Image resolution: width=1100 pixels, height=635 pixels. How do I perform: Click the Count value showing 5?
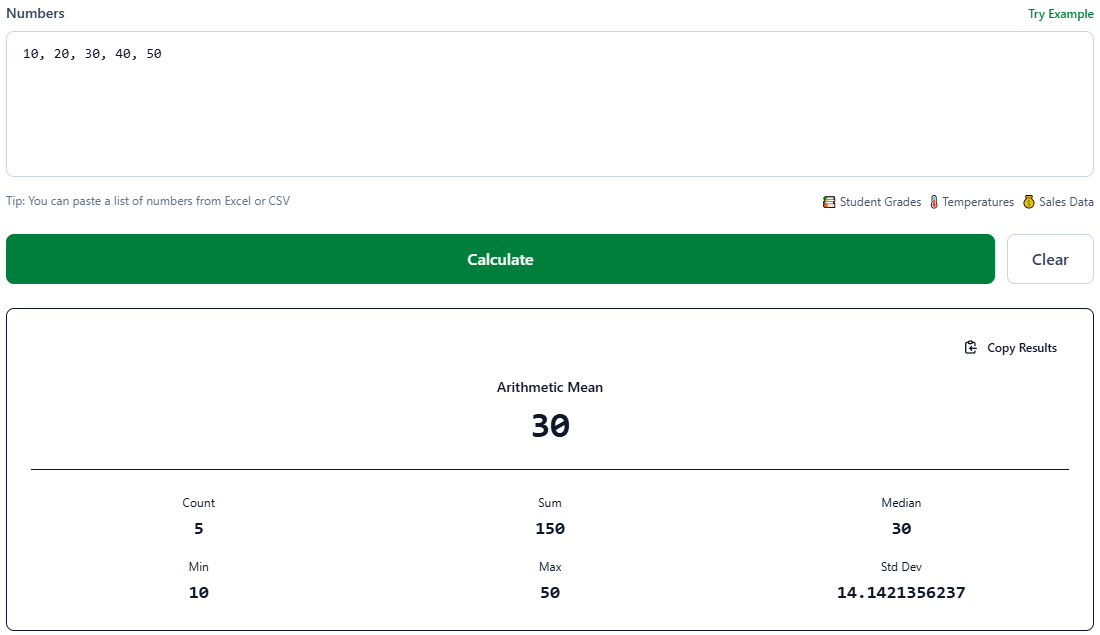coord(198,528)
